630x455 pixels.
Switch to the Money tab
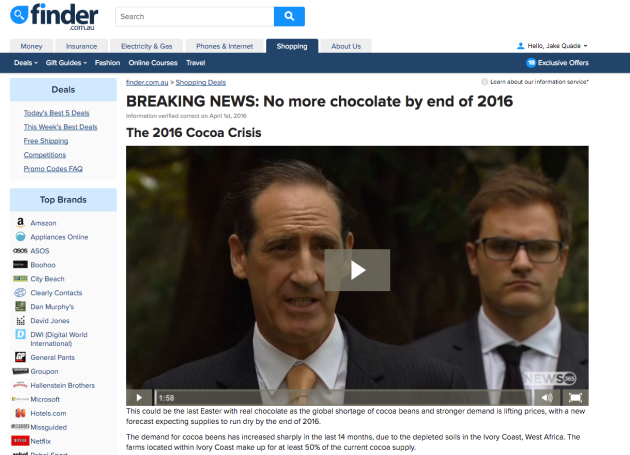coord(31,46)
